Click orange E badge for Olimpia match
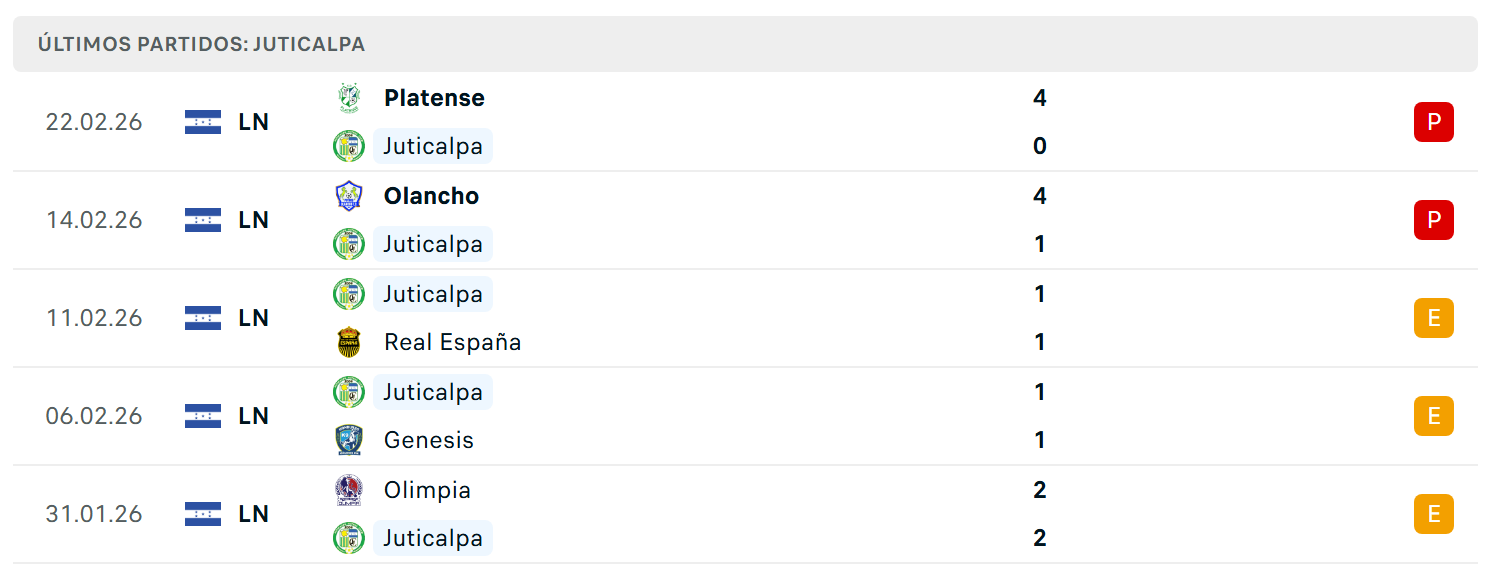1493x580 pixels. tap(1433, 514)
